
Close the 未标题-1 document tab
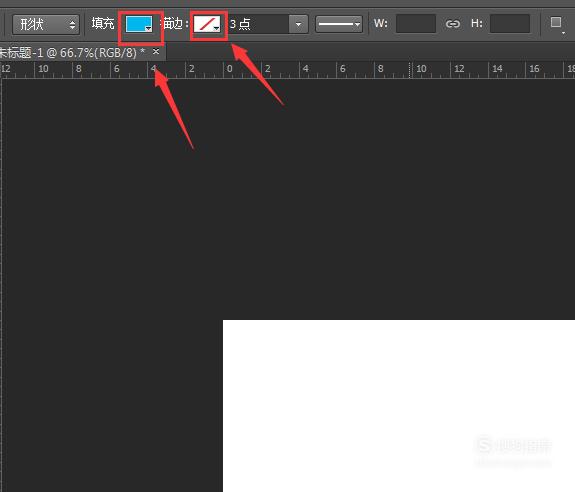coord(156,52)
